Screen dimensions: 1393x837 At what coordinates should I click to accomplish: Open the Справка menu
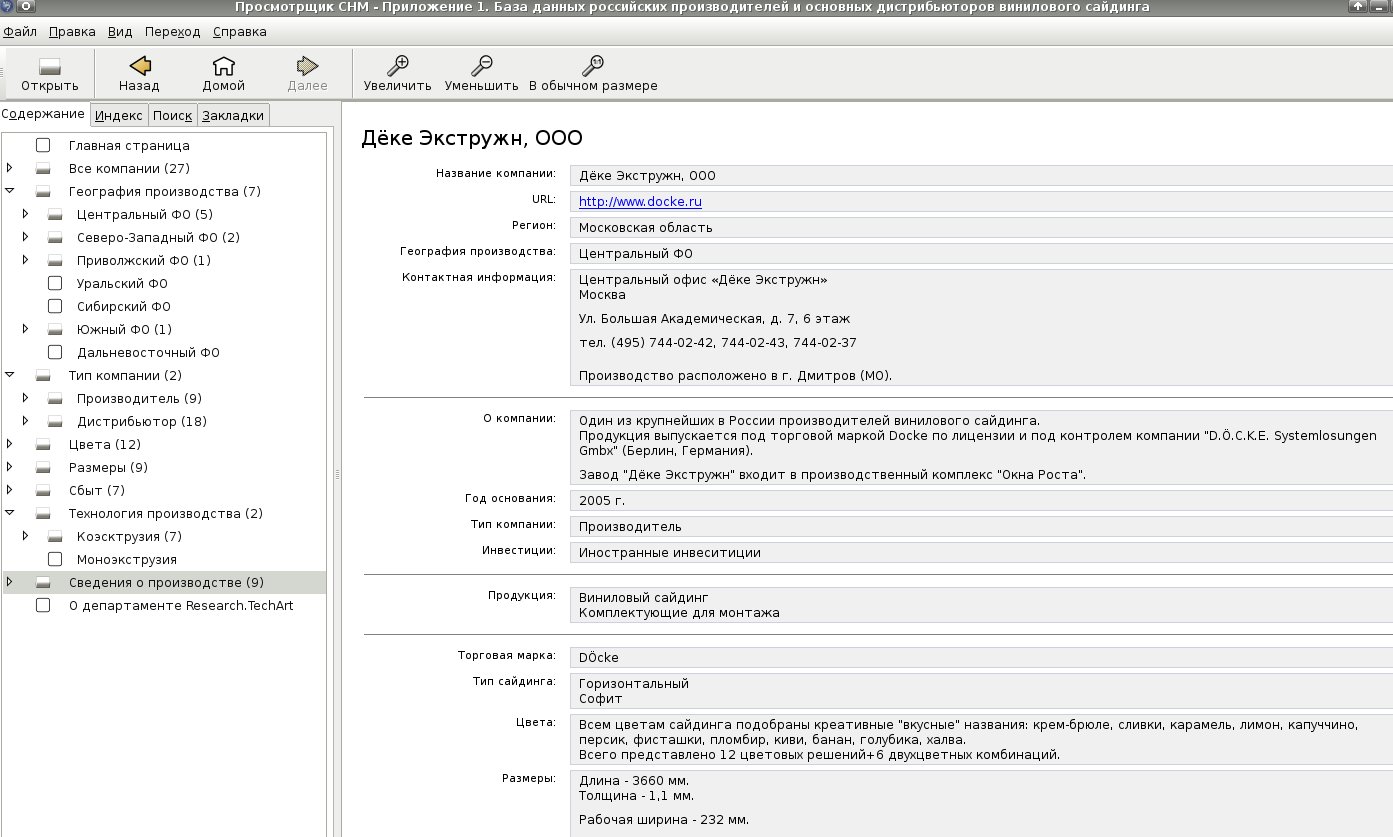(240, 31)
